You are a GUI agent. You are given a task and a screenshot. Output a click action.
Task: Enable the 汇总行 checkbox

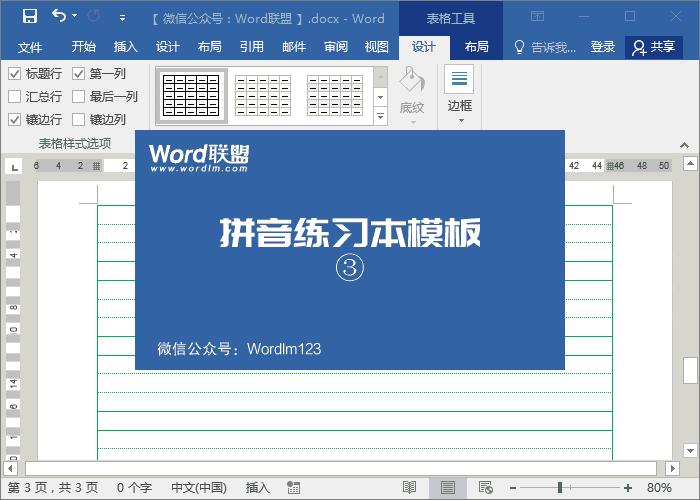pos(14,96)
